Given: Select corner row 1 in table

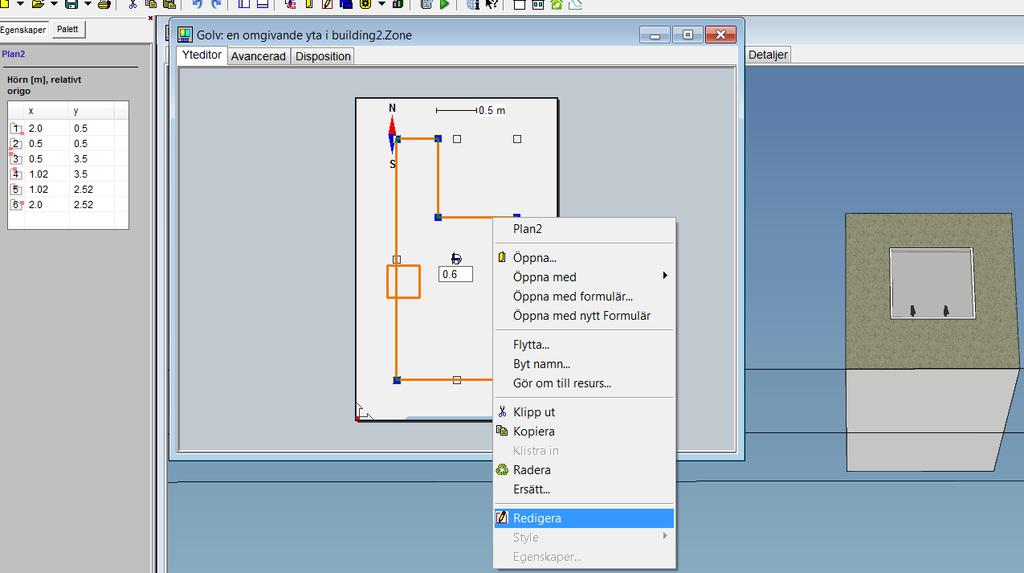Looking at the screenshot, I should tap(68, 128).
